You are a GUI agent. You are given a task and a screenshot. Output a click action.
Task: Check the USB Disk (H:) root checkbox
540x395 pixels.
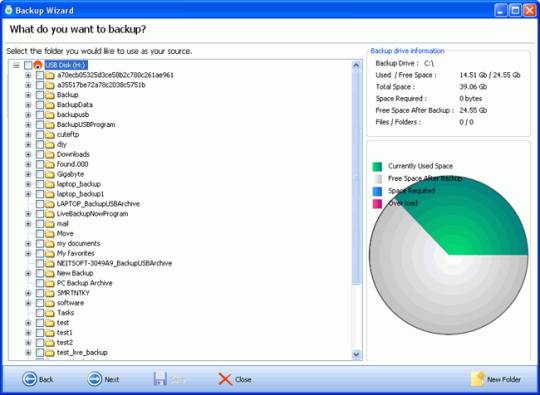[x=28, y=65]
